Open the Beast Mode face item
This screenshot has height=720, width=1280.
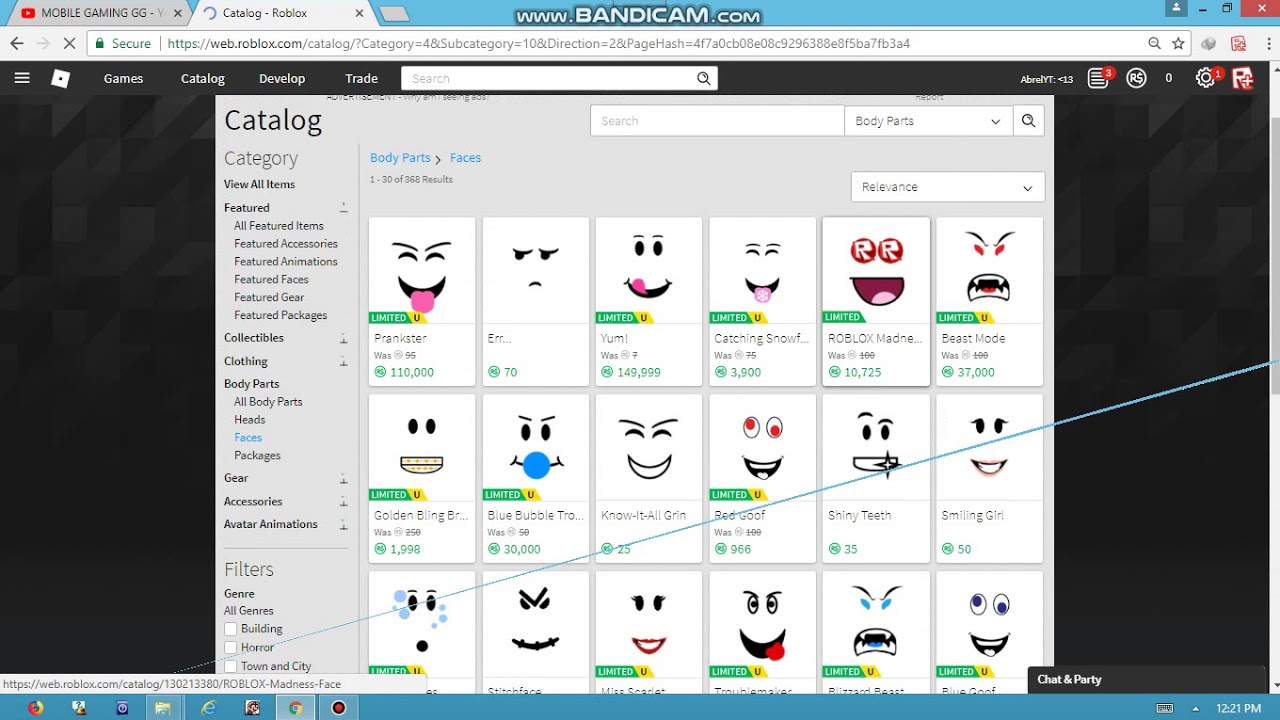pyautogui.click(x=989, y=301)
